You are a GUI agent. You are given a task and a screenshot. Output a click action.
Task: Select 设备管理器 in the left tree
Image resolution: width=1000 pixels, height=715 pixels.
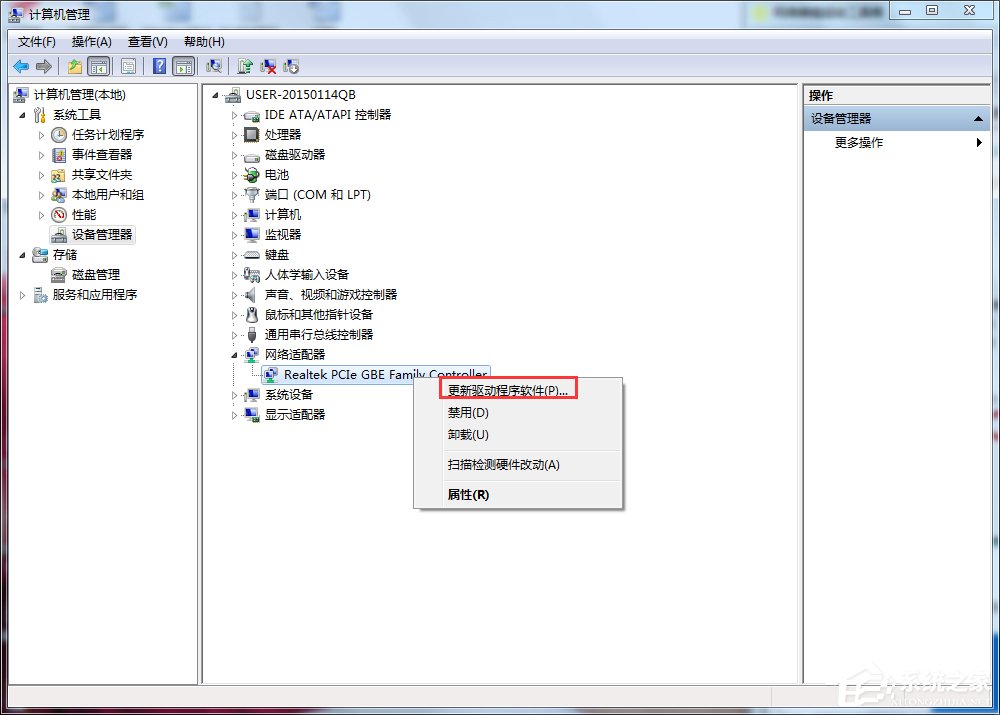tap(101, 234)
